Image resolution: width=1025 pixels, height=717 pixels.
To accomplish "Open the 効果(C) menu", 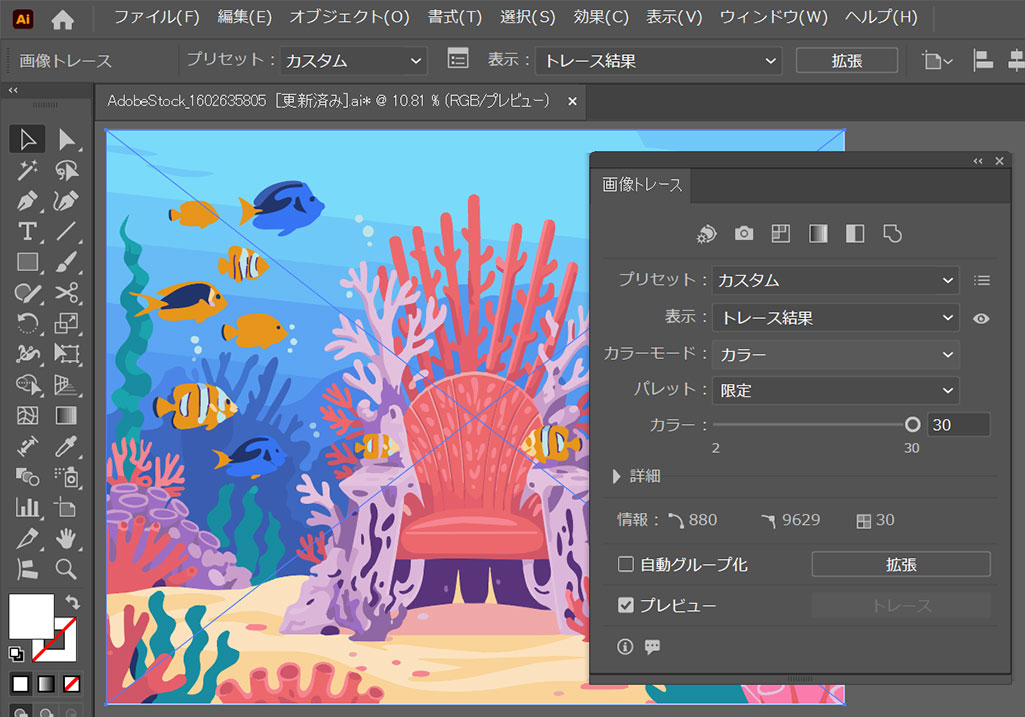I will pos(601,17).
